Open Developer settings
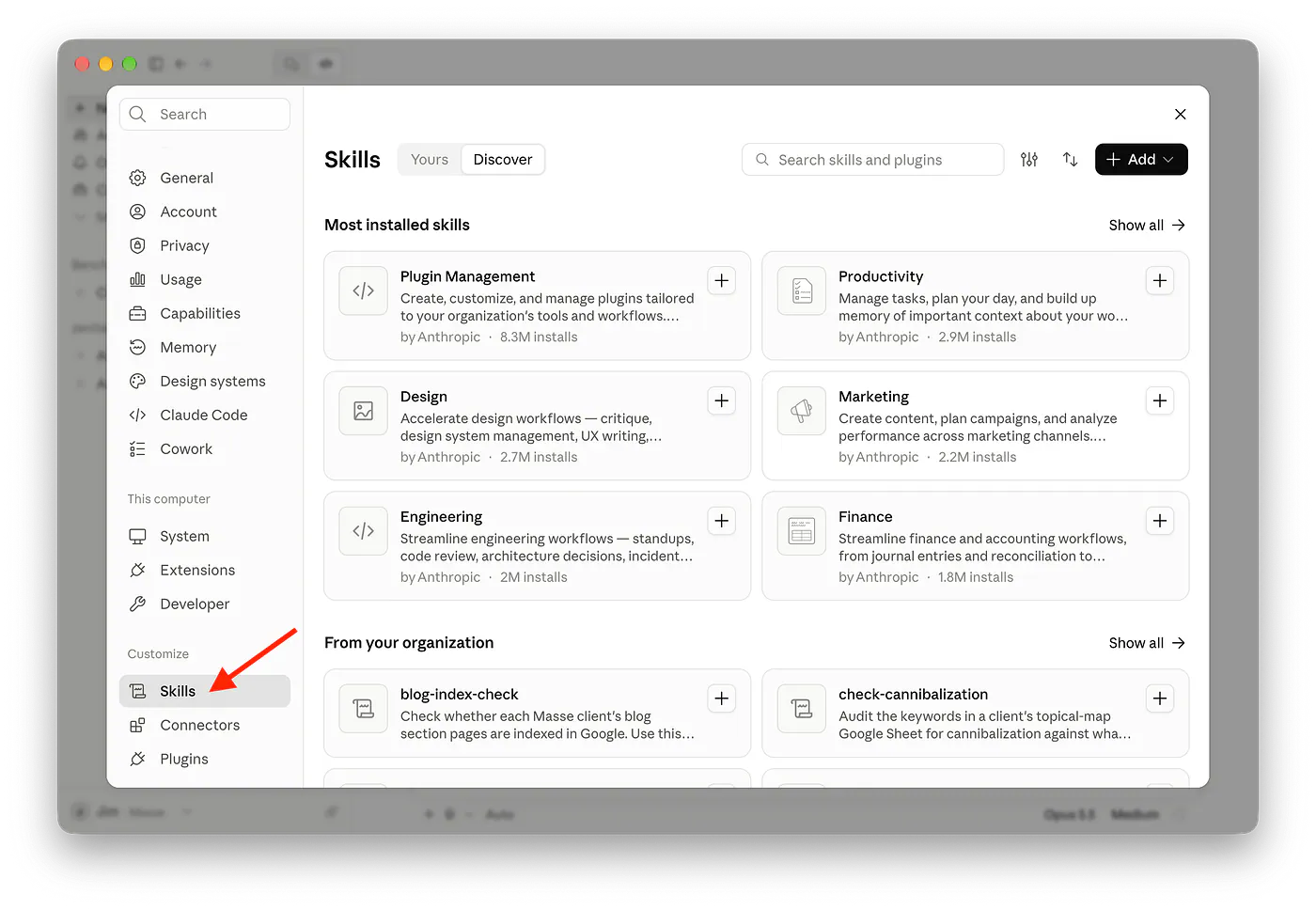Screen dimensions: 1316x910 (205, 604)
